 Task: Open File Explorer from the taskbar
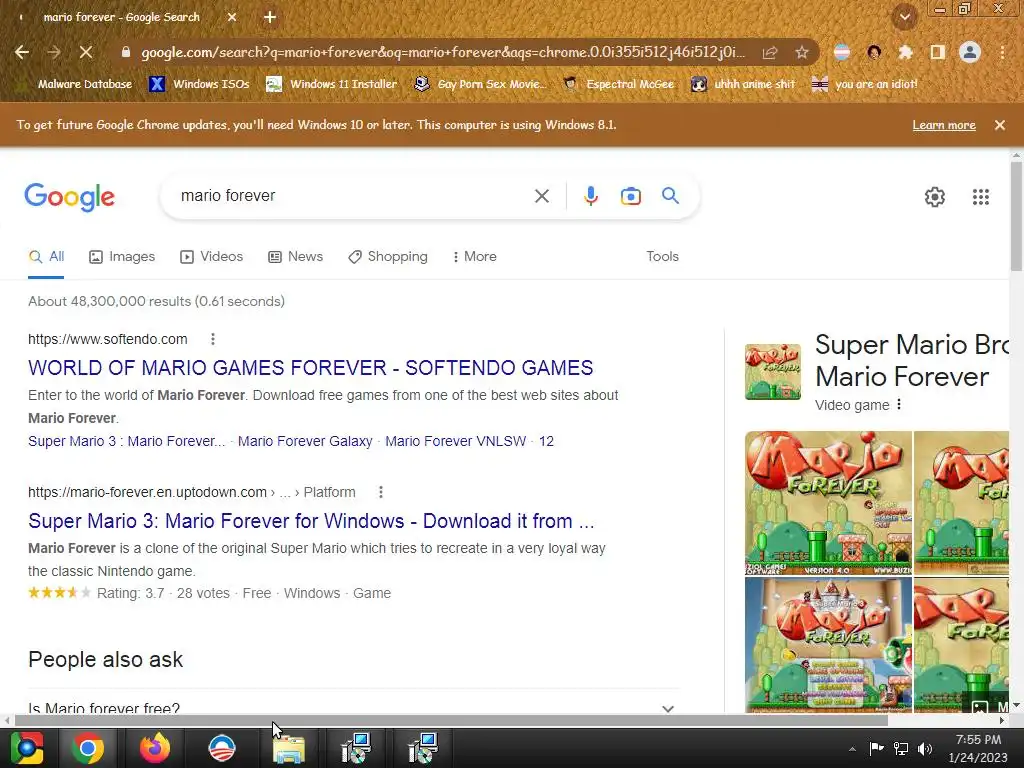pos(288,748)
